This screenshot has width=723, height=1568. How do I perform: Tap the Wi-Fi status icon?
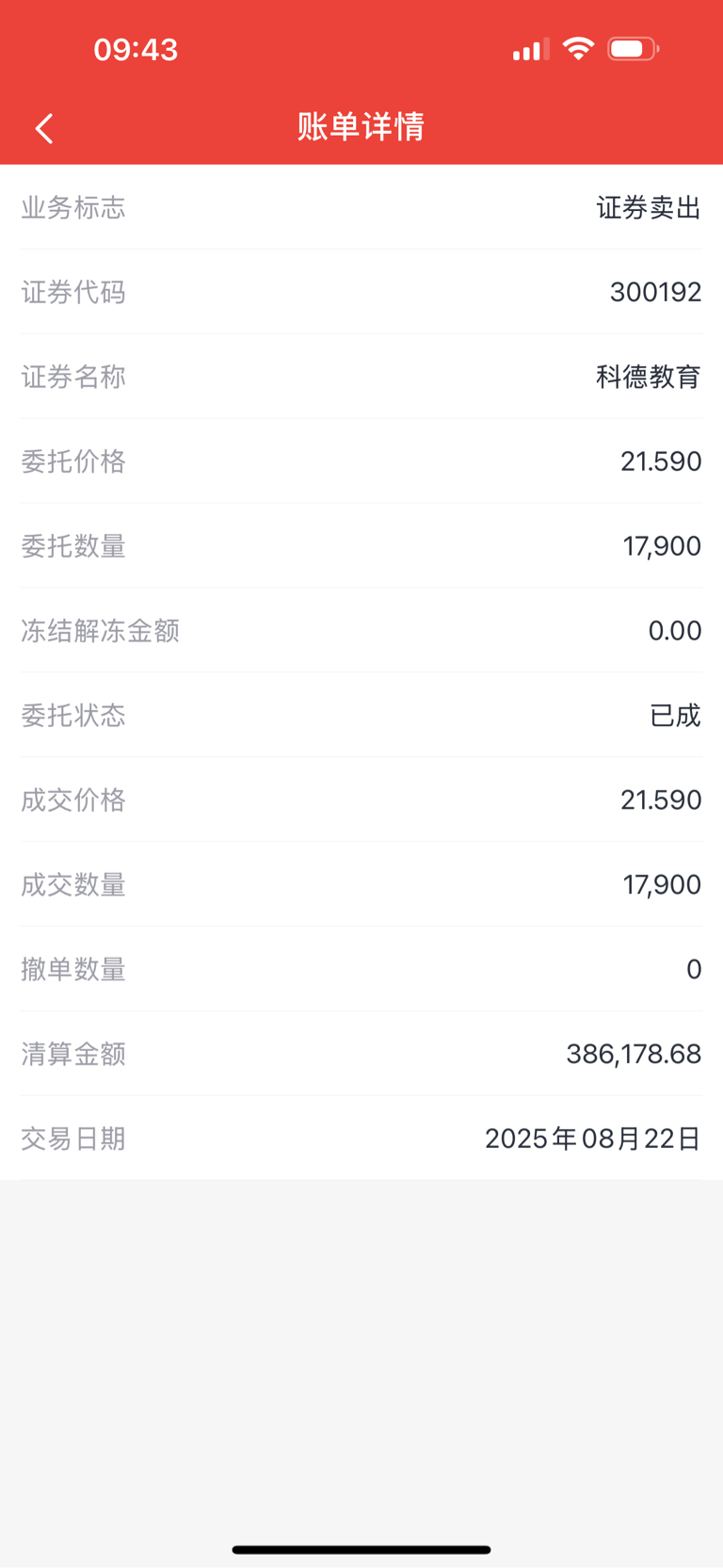(x=577, y=48)
